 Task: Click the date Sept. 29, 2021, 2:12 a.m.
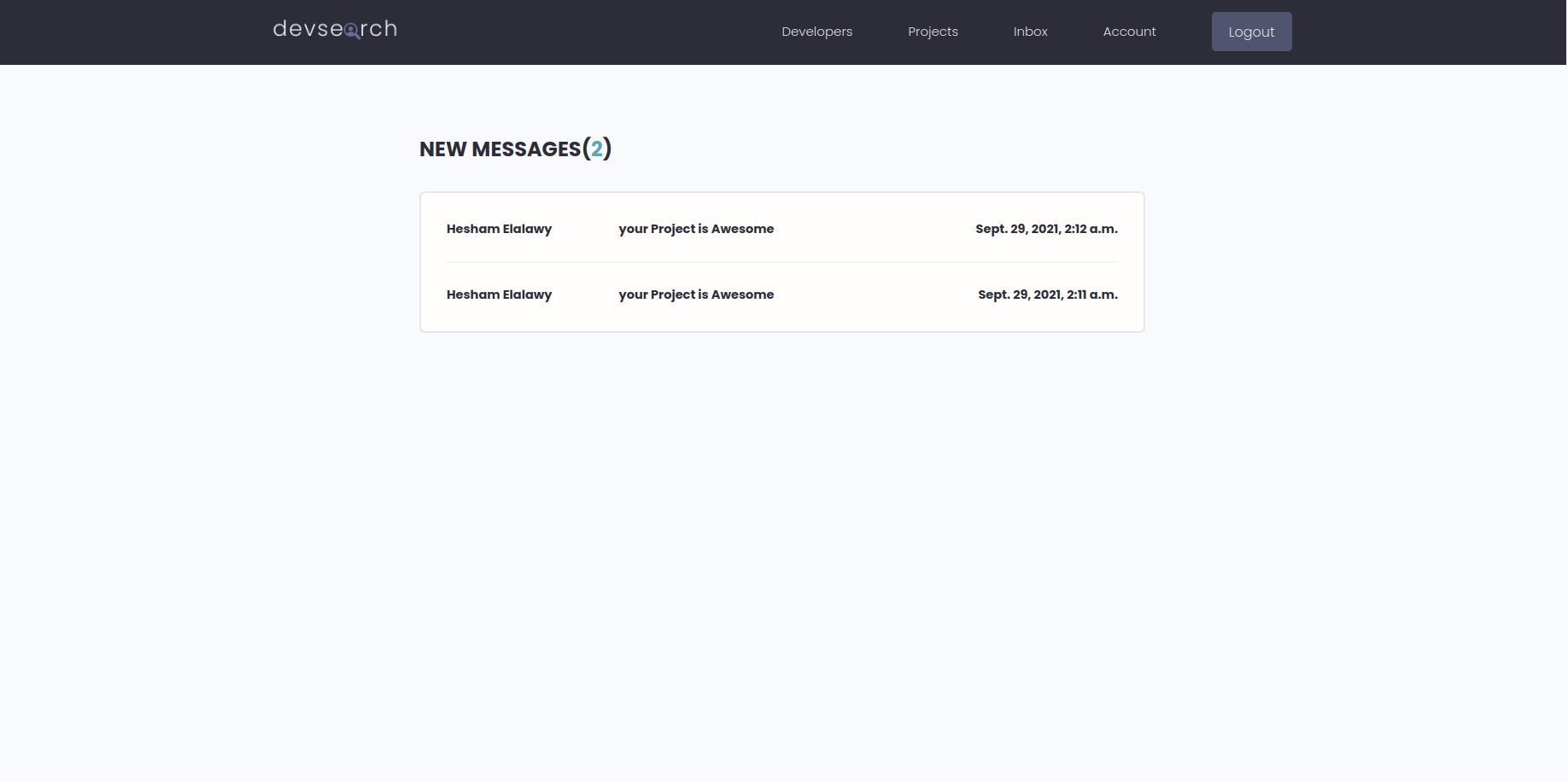[x=1046, y=229]
